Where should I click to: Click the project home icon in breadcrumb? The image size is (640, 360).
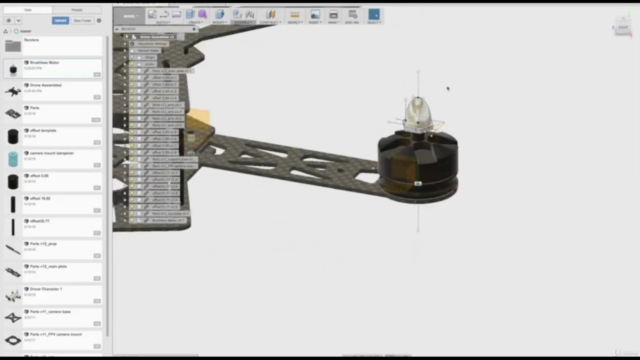[x=6, y=31]
